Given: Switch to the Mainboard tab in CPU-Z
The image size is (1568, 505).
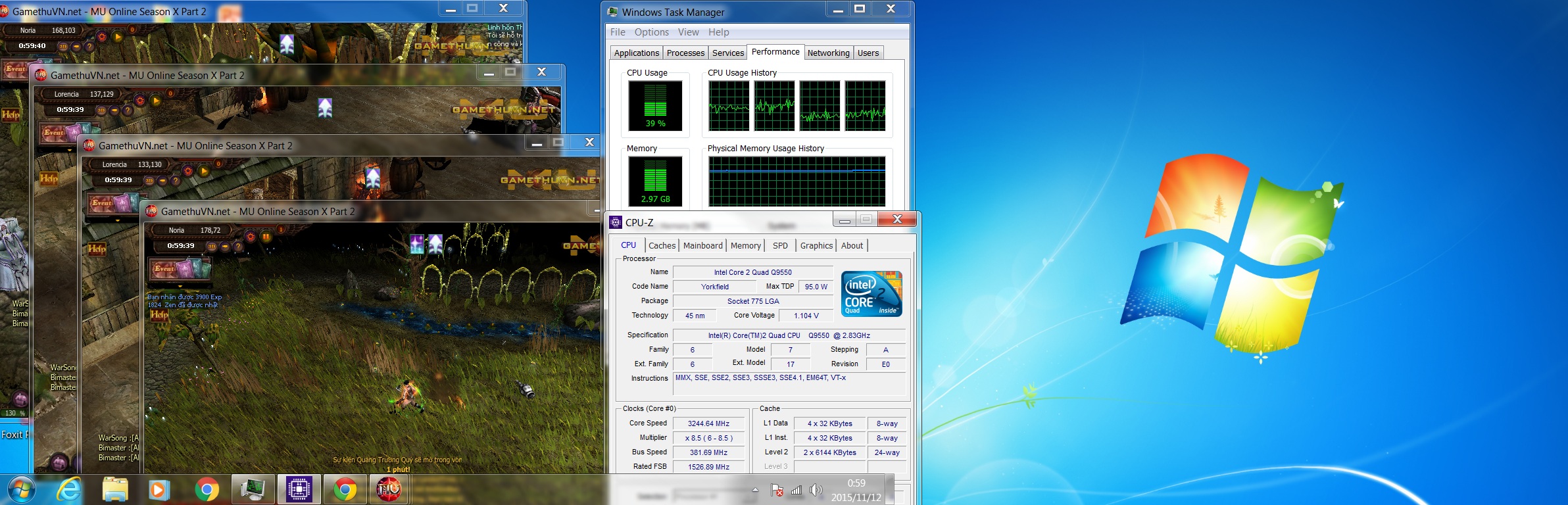Looking at the screenshot, I should point(702,246).
